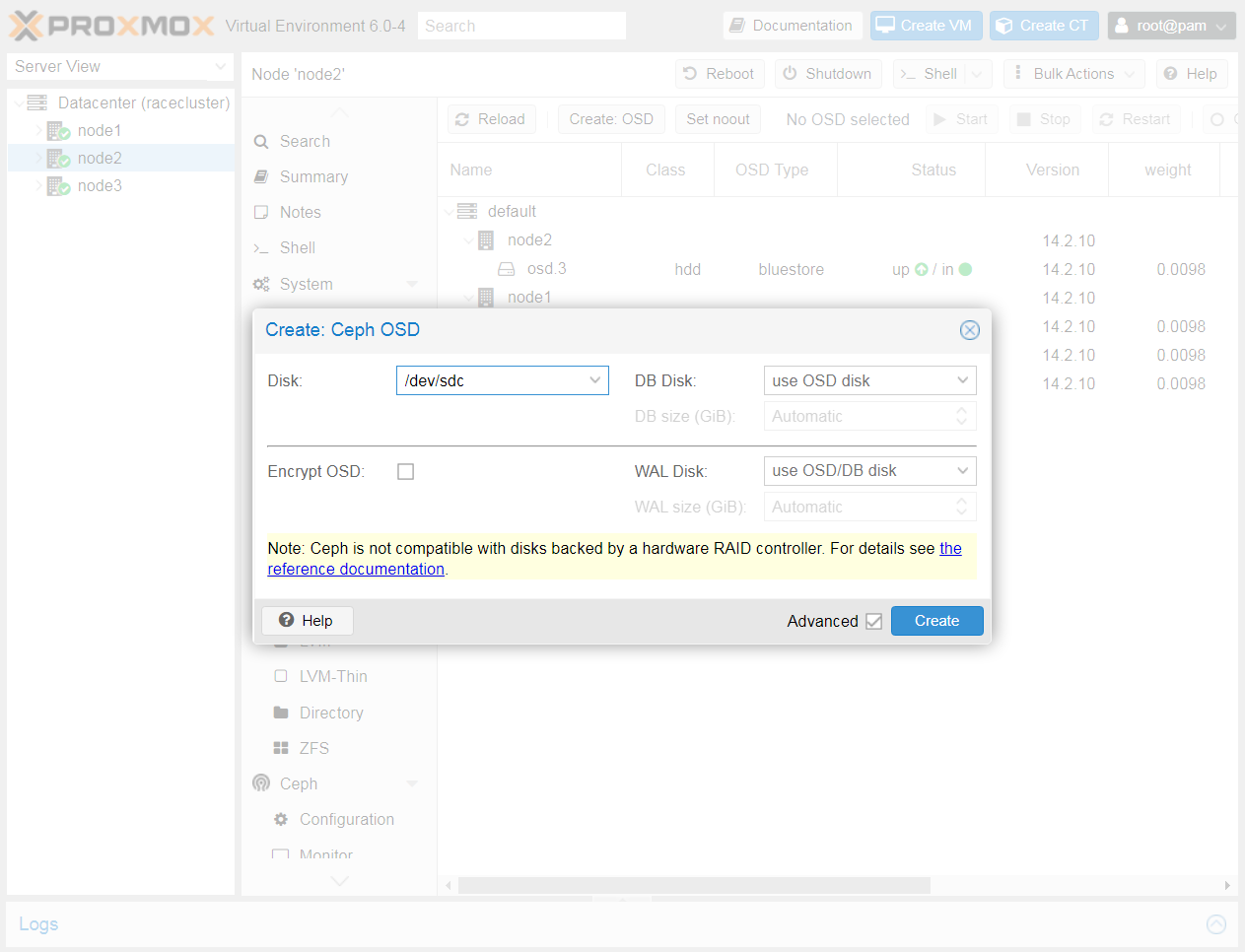
Task: Click the DB size stepper field
Action: coord(869,416)
